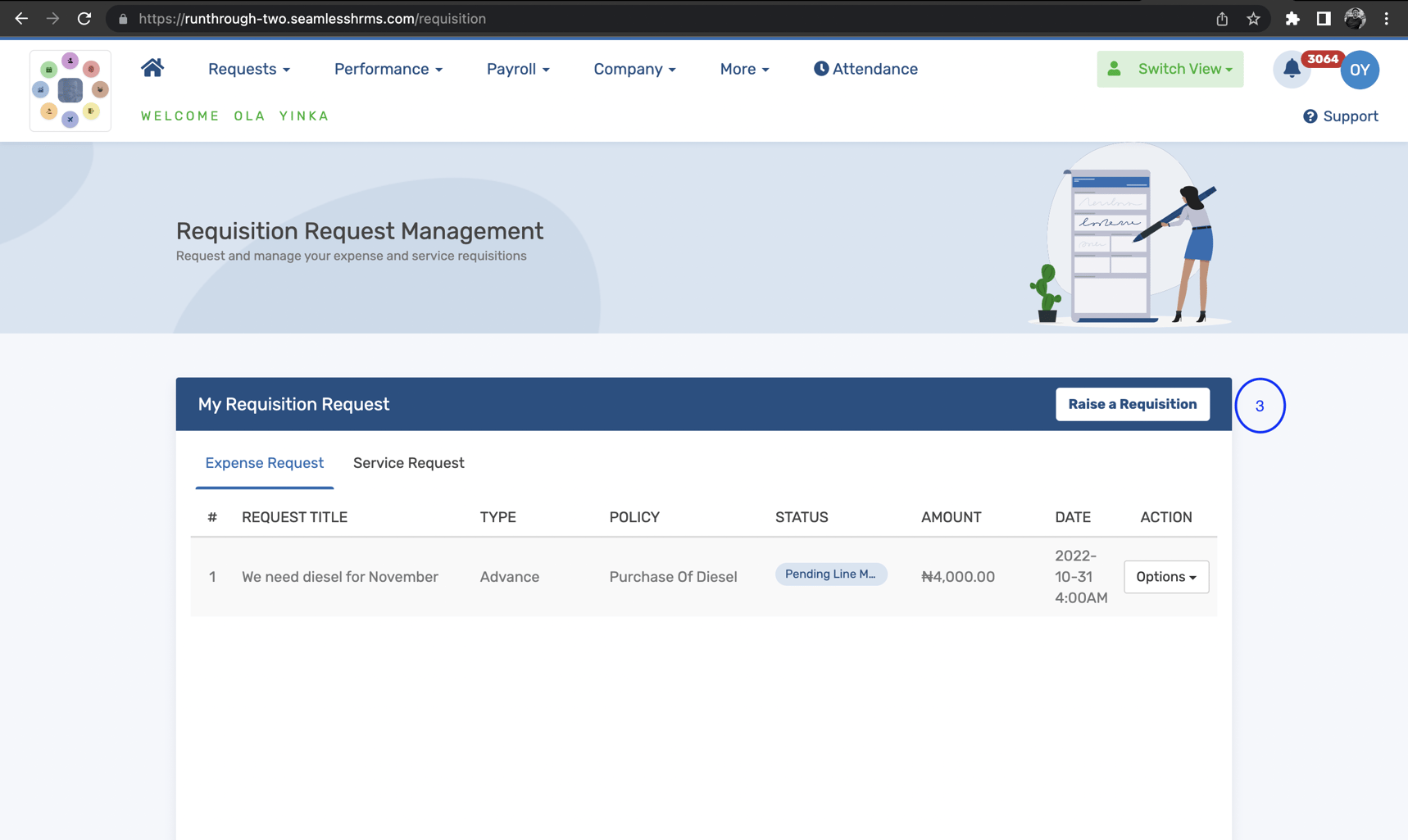1408x840 pixels.
Task: Open the OY user avatar
Action: tap(1360, 70)
